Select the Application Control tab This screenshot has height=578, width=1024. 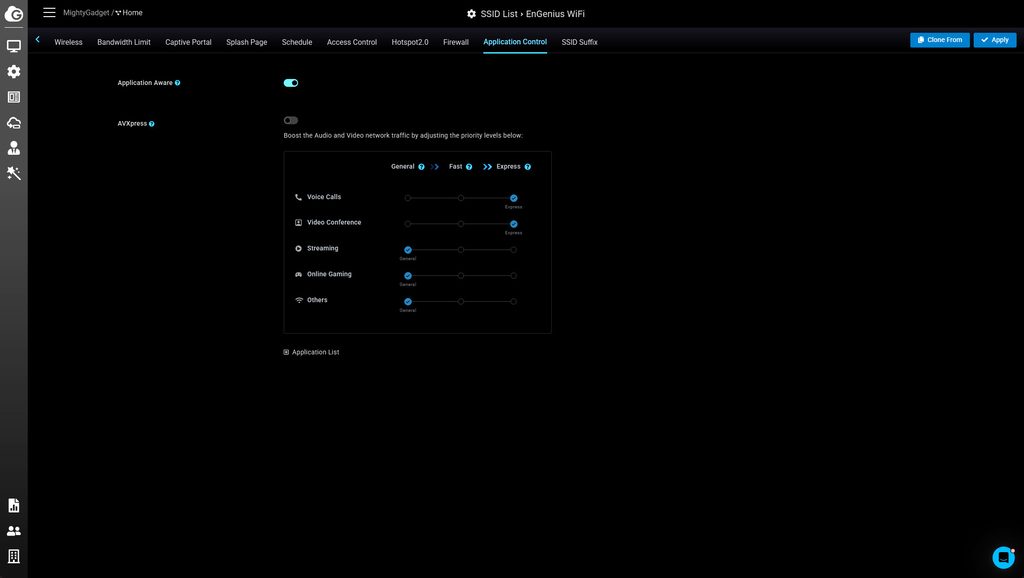pos(515,42)
